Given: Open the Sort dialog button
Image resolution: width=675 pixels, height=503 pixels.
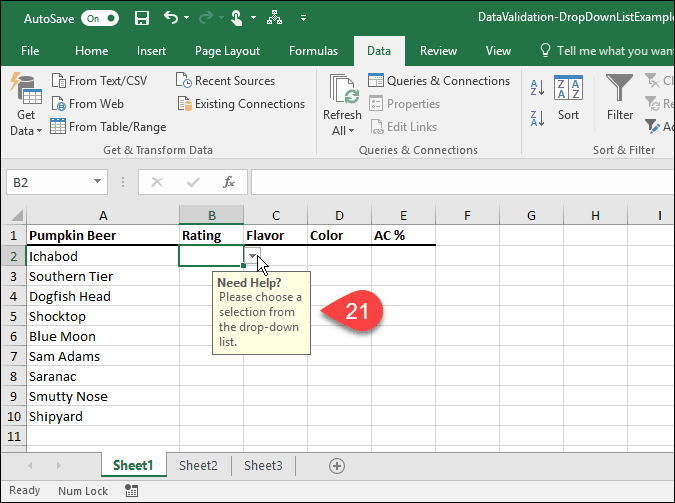Looking at the screenshot, I should click(x=568, y=97).
